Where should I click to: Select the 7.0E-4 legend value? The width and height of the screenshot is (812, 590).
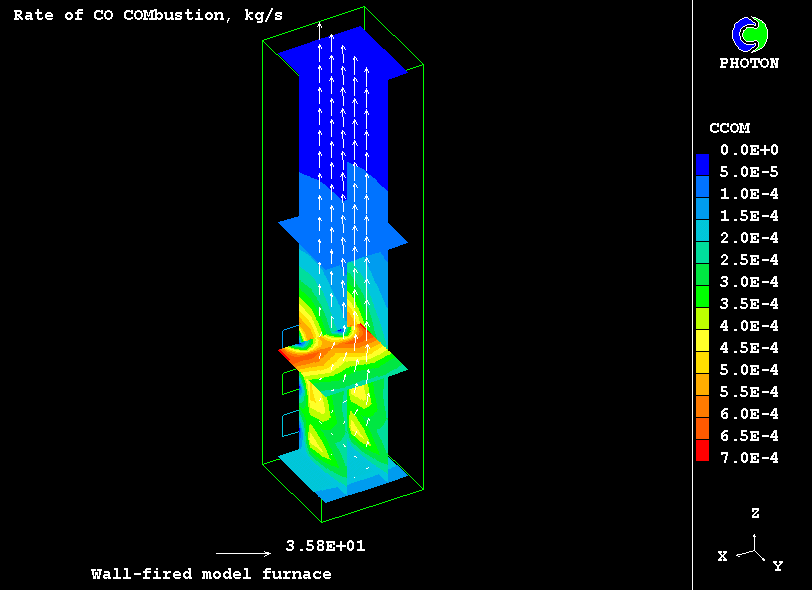coord(749,458)
